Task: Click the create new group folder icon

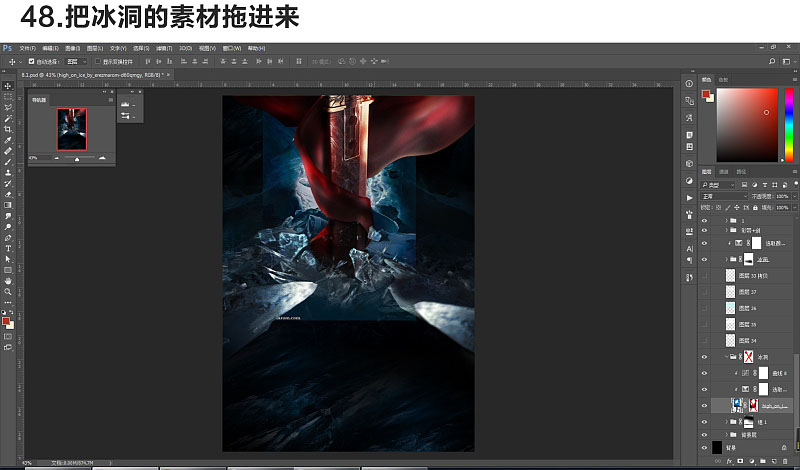Action: point(763,461)
